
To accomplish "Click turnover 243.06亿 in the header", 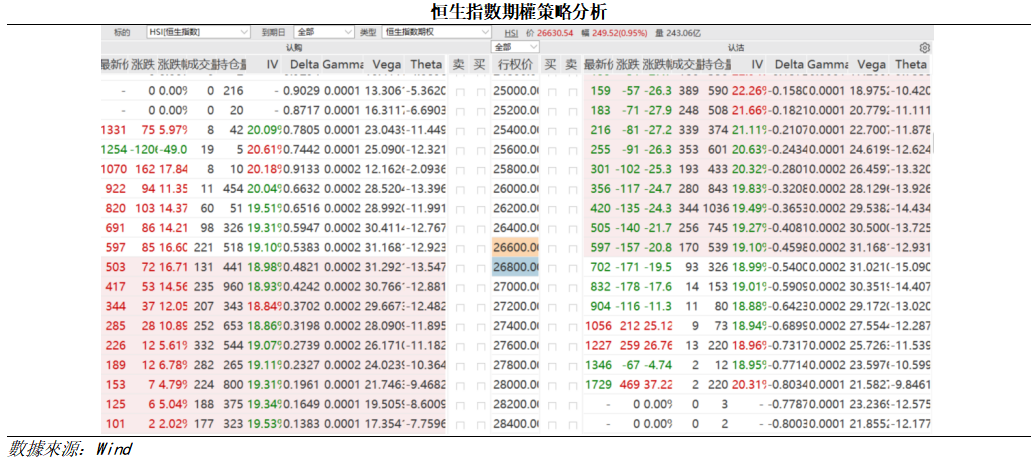I will [x=682, y=32].
